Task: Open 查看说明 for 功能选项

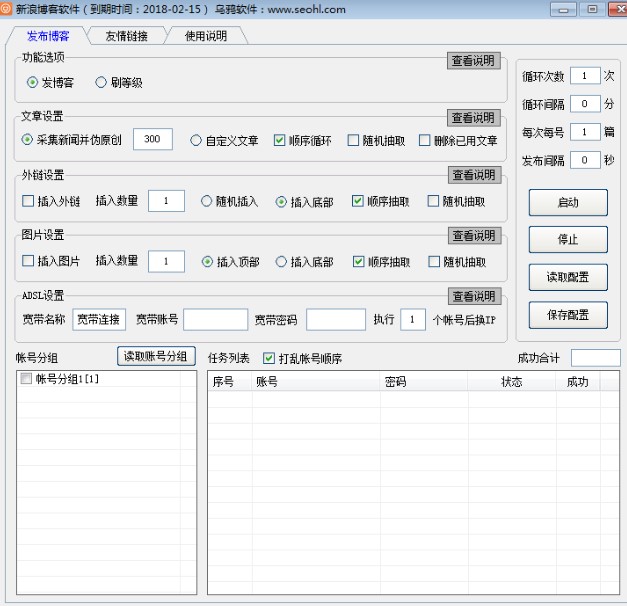Action: coord(472,61)
